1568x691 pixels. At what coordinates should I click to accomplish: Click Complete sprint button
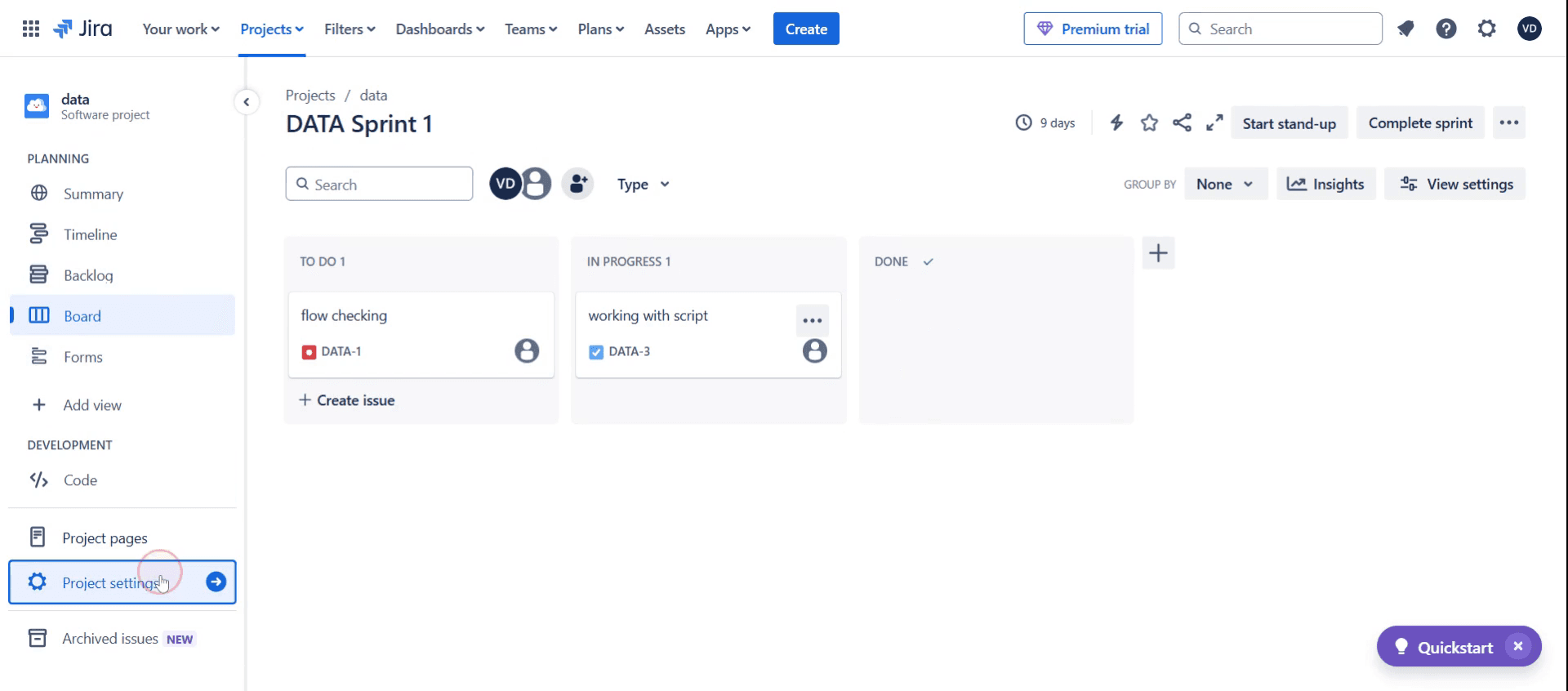[1420, 123]
